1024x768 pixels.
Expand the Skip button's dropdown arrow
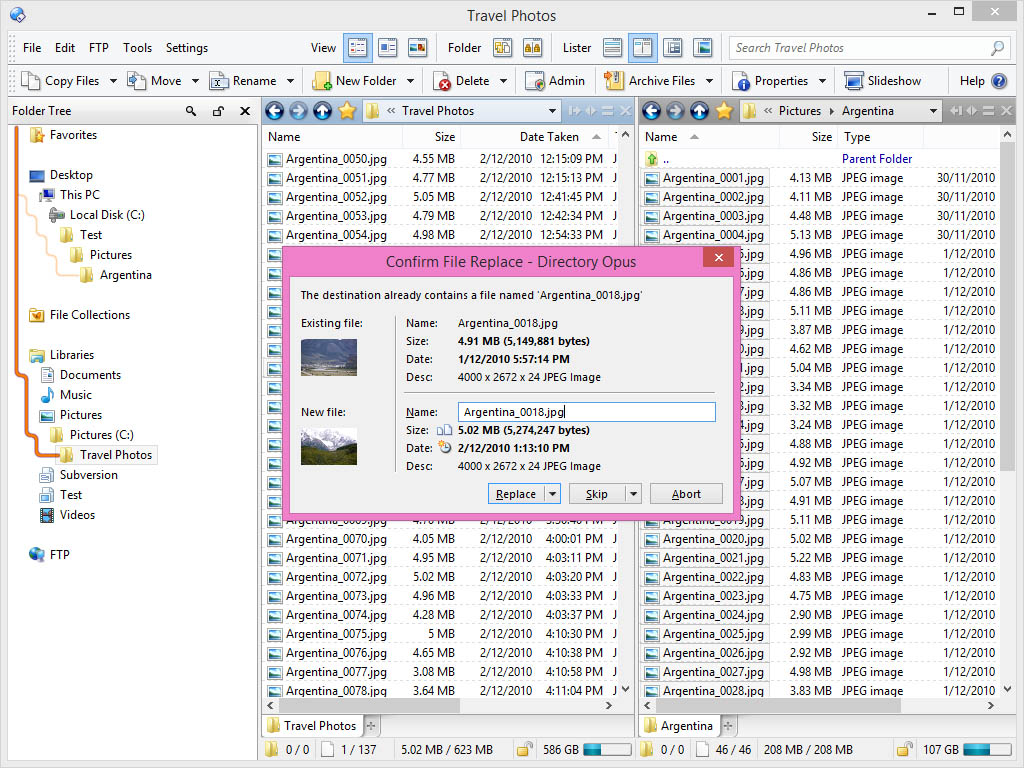632,494
